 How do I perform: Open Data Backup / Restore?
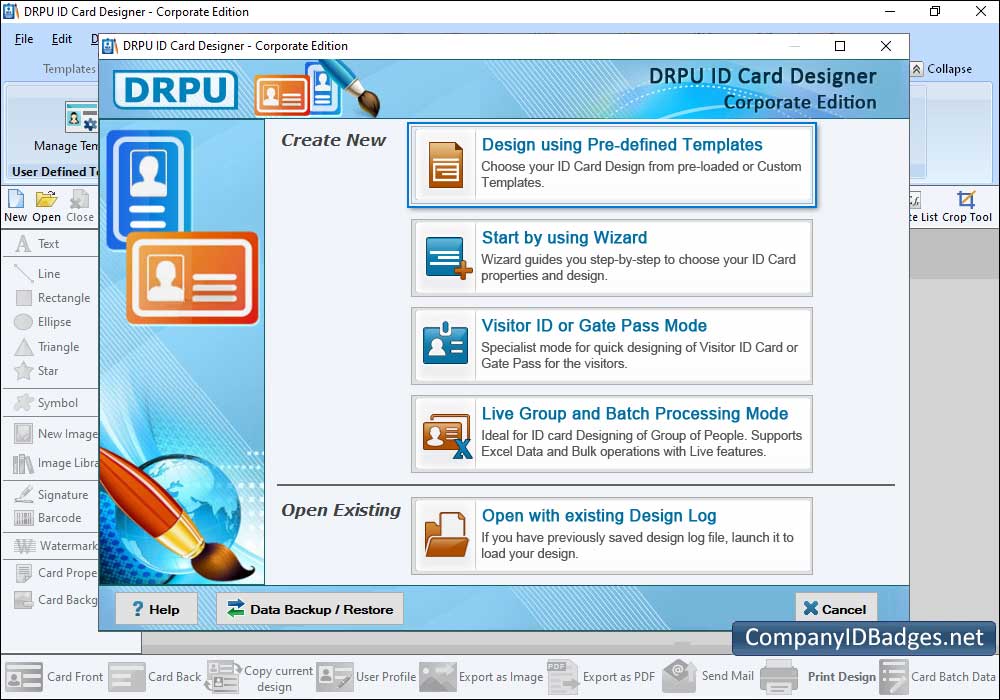tap(309, 609)
